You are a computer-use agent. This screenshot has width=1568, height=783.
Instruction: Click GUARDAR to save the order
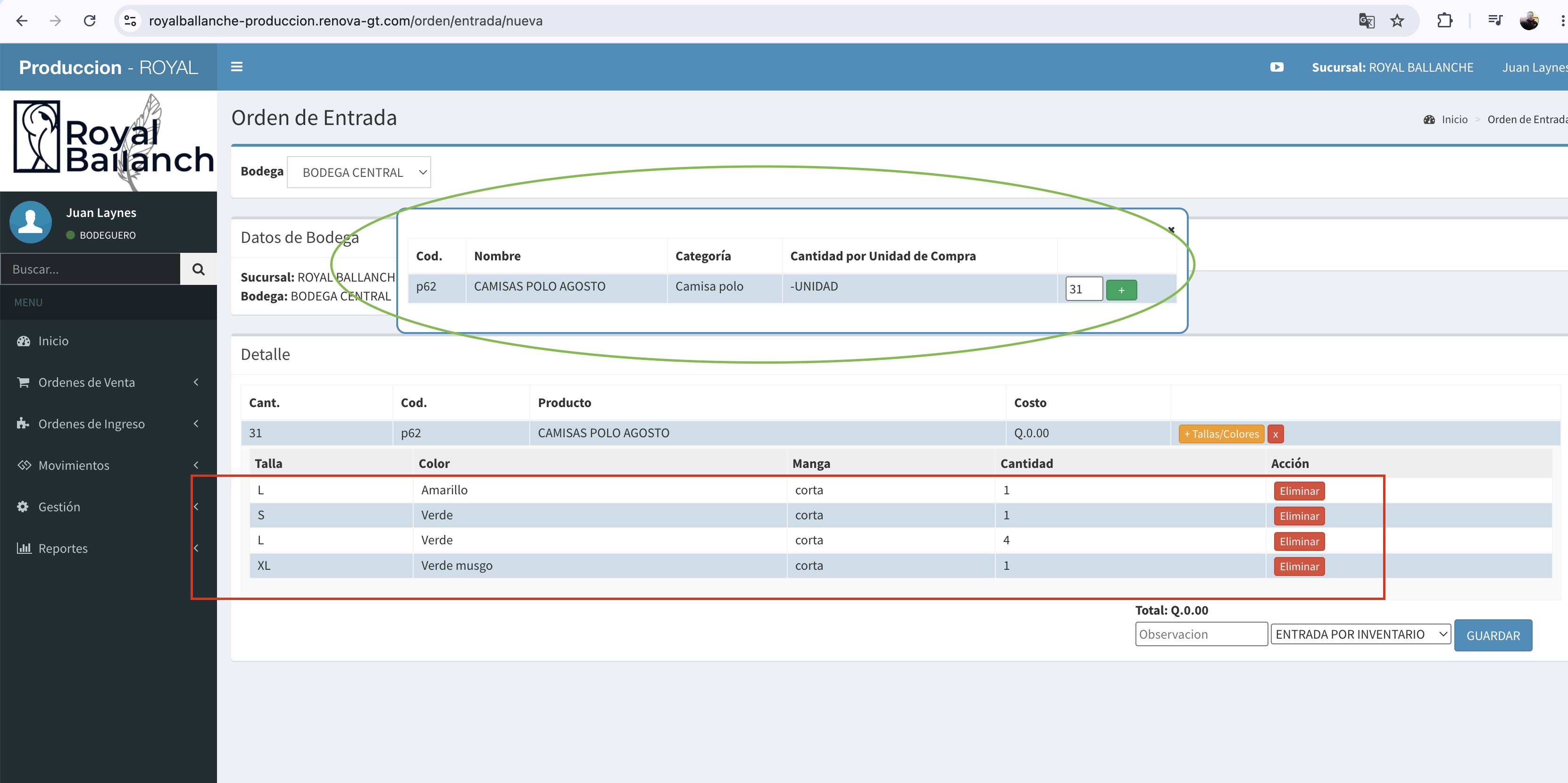(x=1493, y=635)
